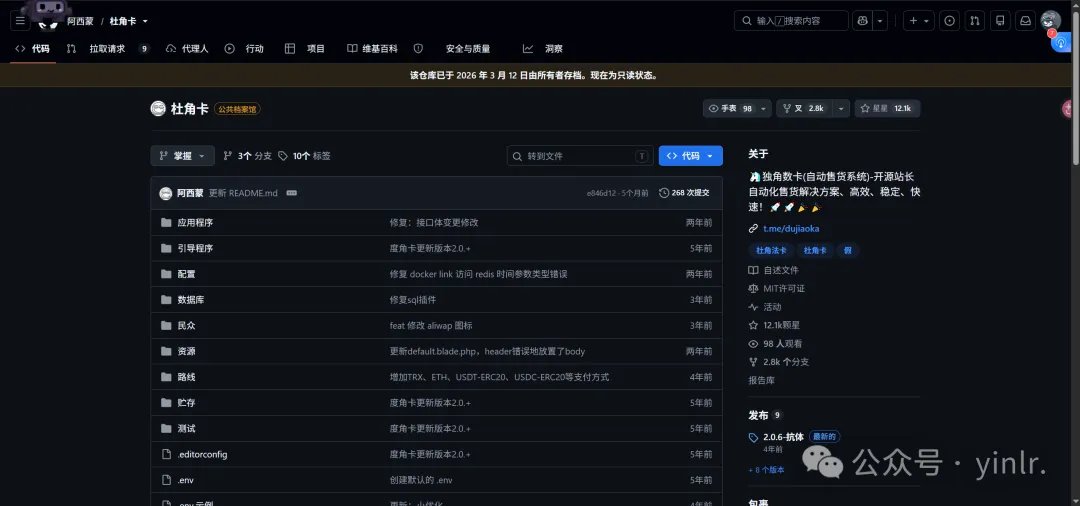Expand the commit message ellipsis button
The width and height of the screenshot is (1080, 506).
point(291,193)
